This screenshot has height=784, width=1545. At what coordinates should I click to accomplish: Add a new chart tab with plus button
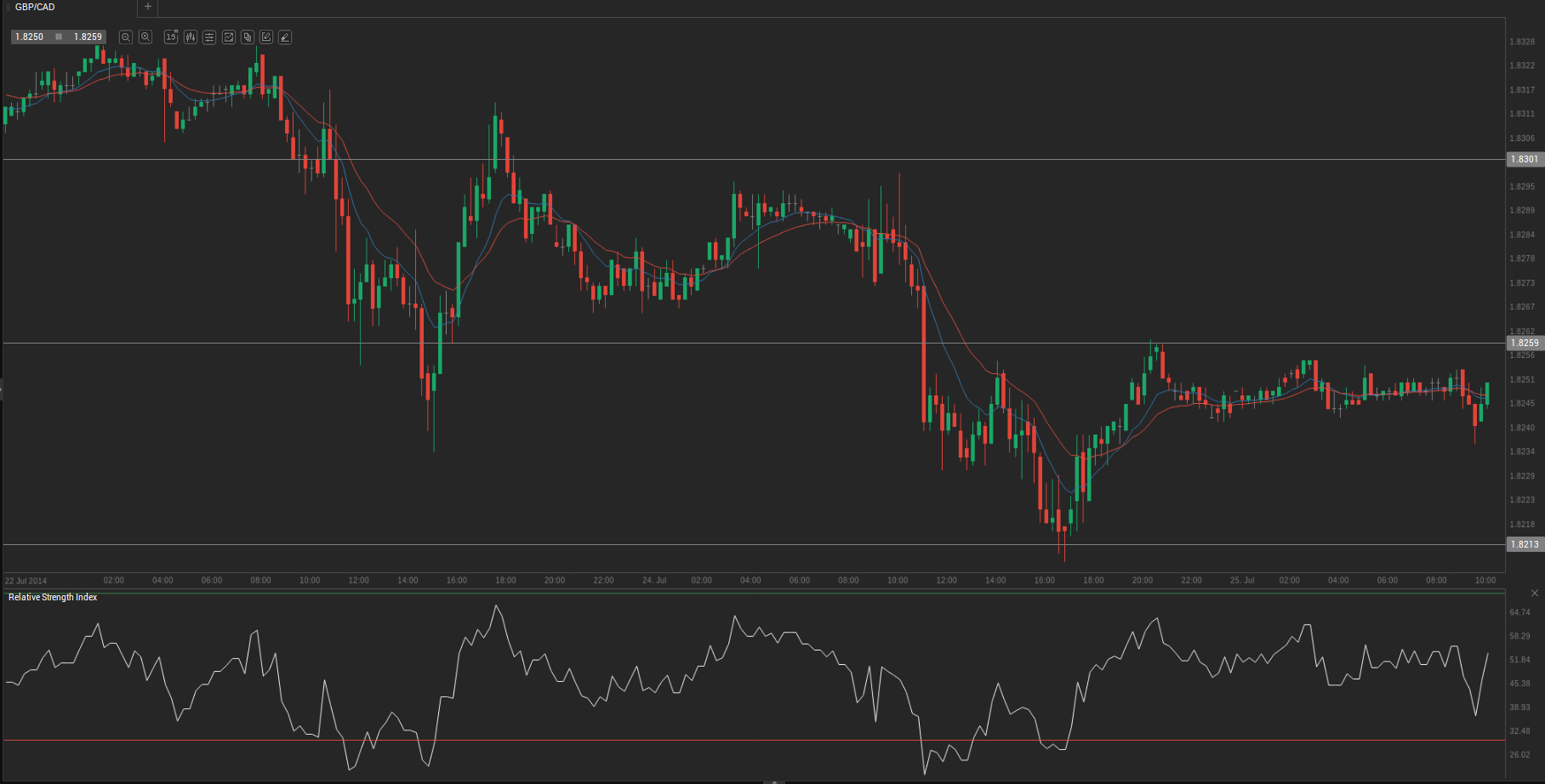[x=148, y=7]
